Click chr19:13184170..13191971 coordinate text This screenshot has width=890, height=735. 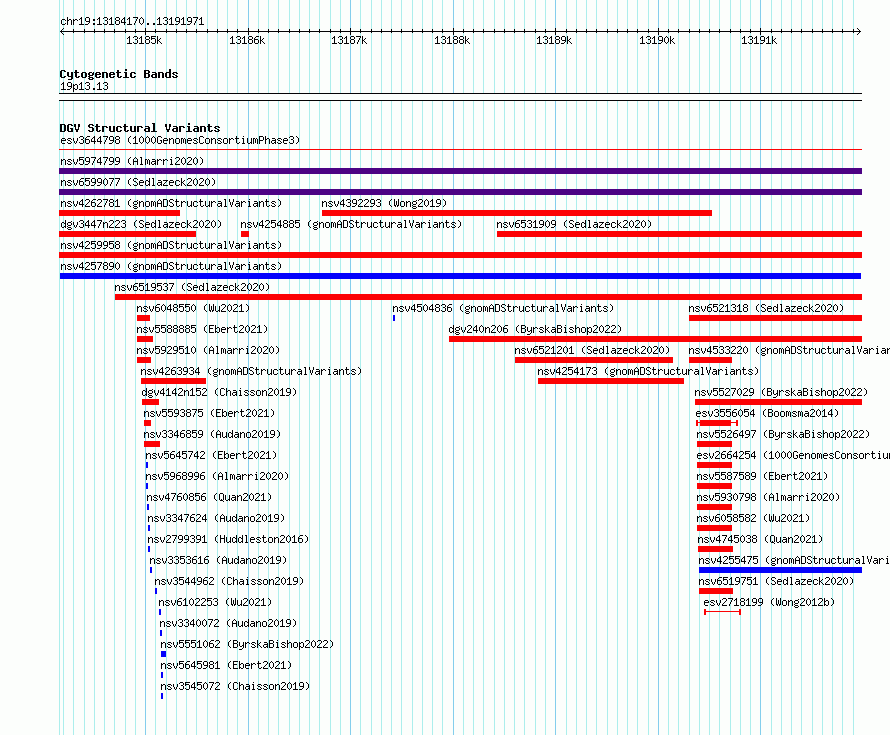(132, 22)
